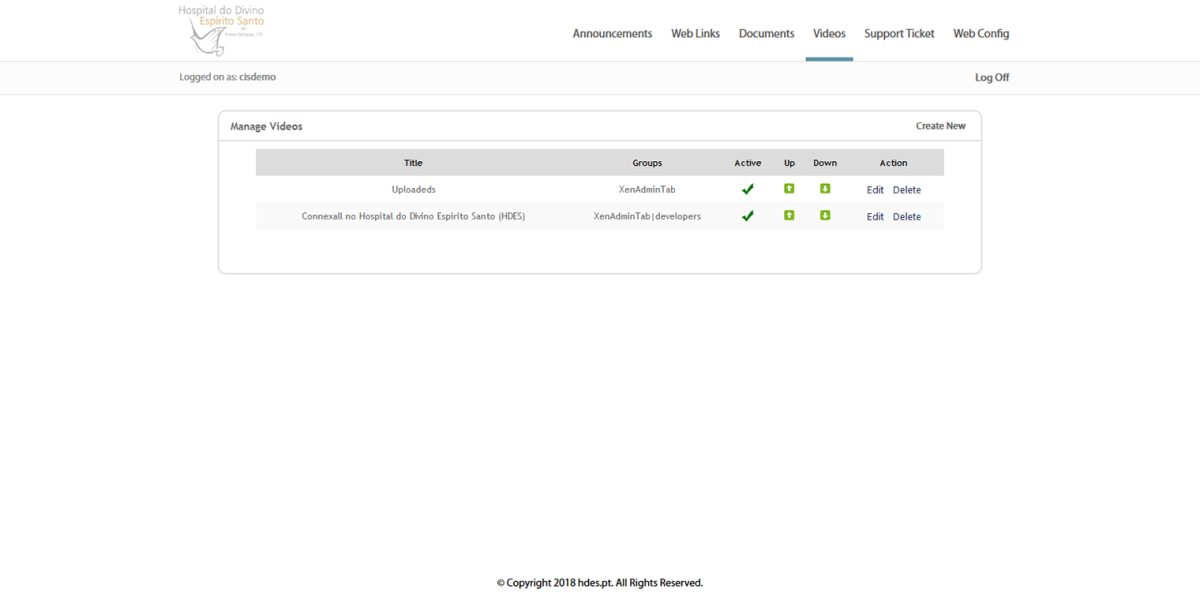The width and height of the screenshot is (1200, 600).
Task: Select the Videos tab
Action: pos(828,33)
